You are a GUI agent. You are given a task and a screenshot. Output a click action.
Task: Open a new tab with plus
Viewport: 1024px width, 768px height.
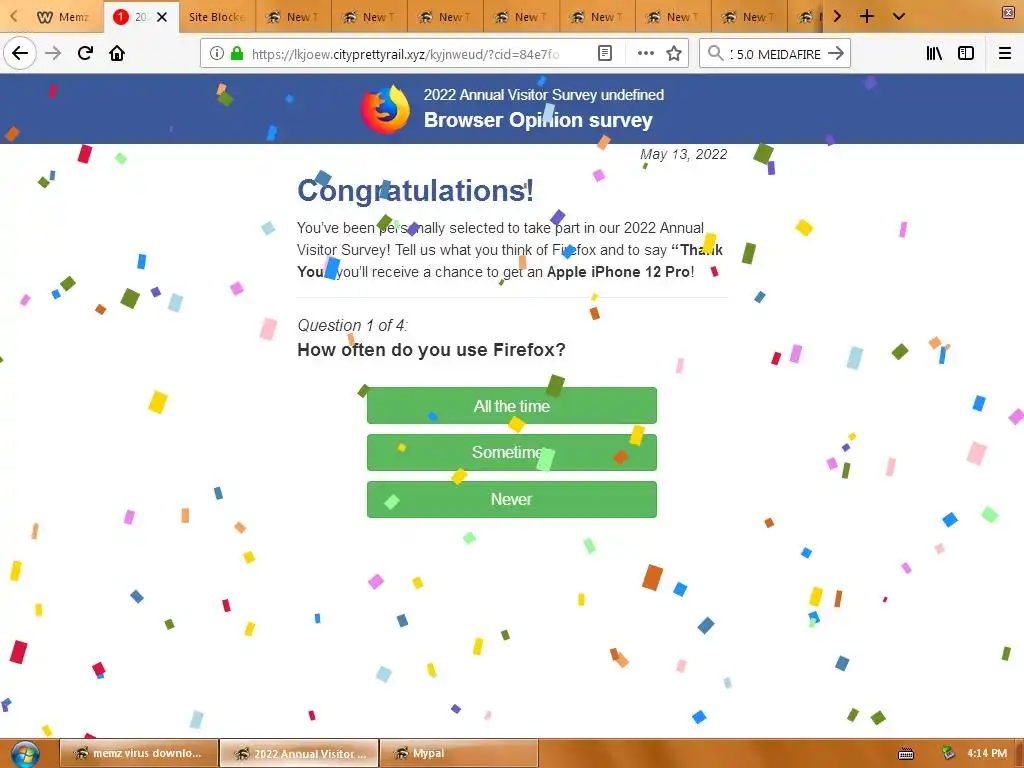pos(867,16)
